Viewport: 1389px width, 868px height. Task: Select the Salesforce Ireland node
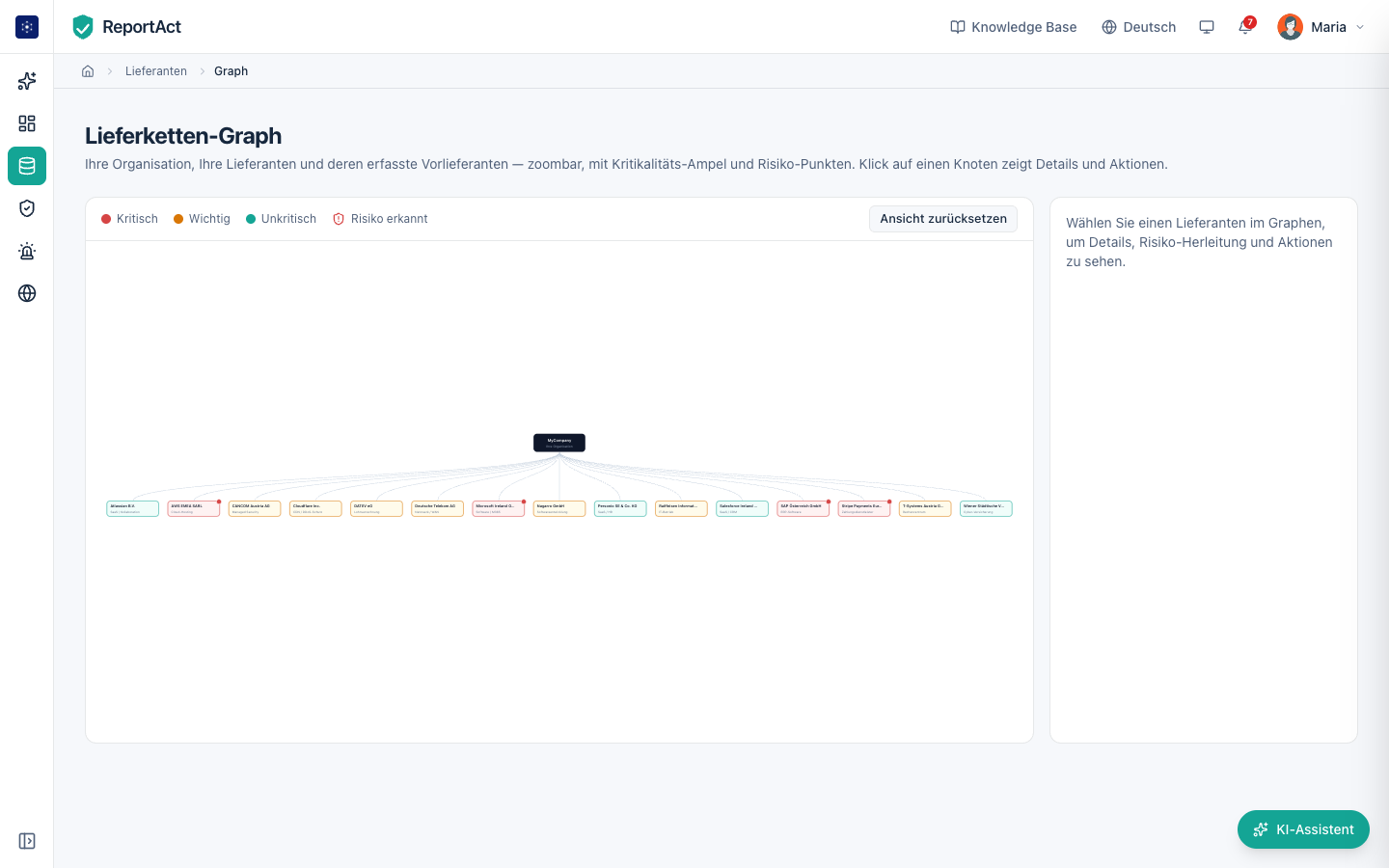point(743,508)
